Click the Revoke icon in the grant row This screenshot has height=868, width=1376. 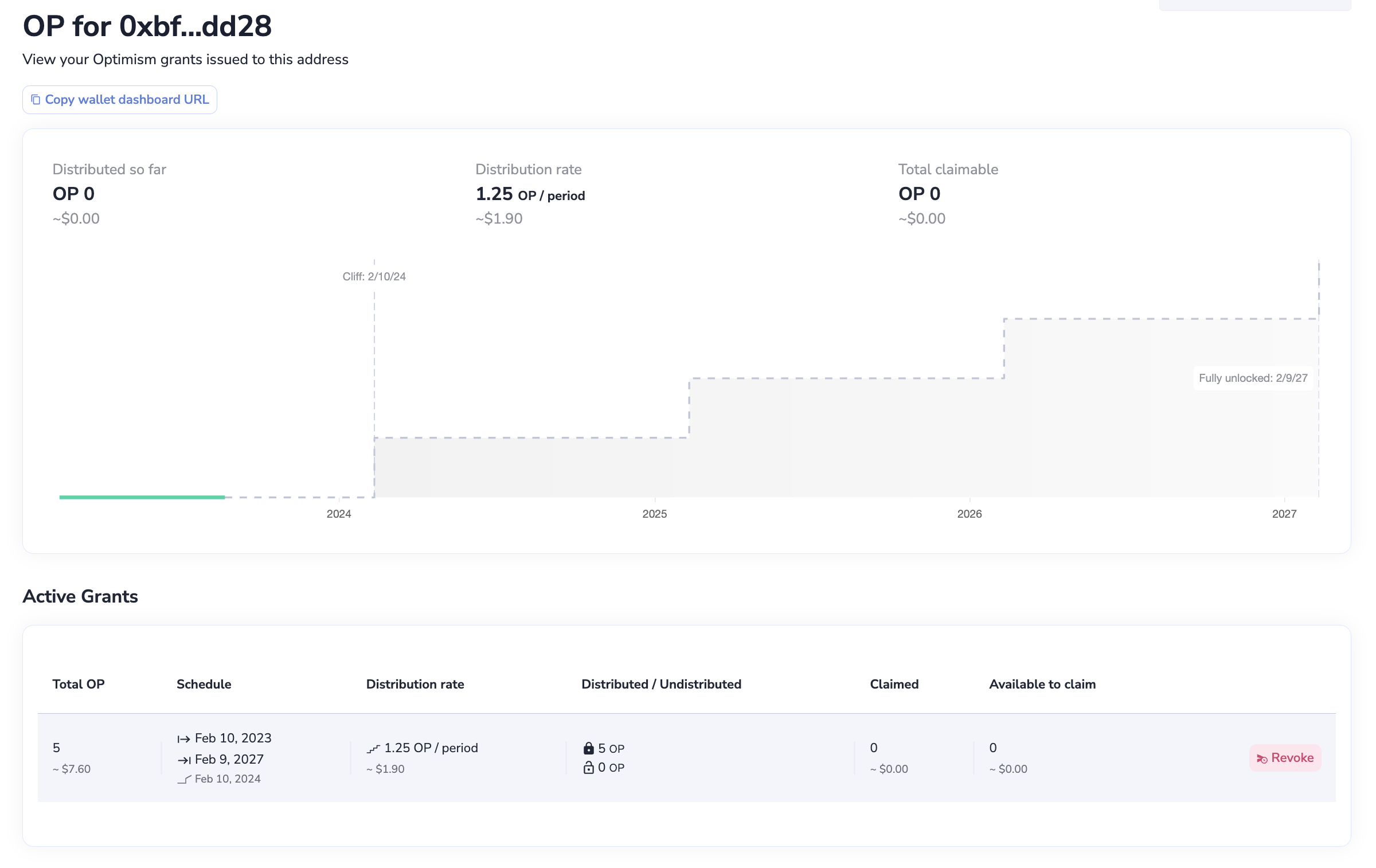pos(1262,758)
